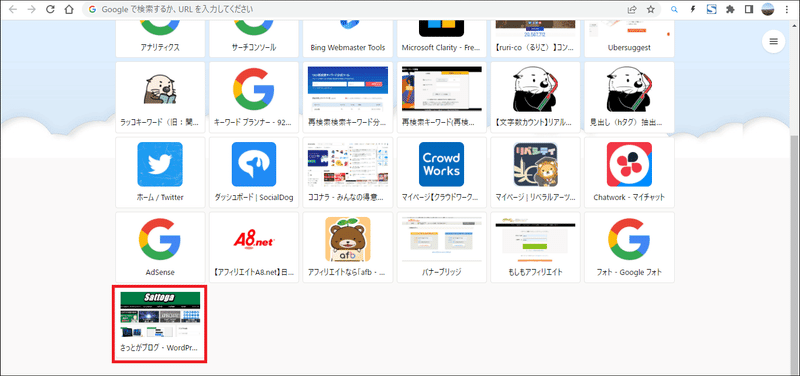Share this page icon in address bar
Screen dimensions: 800x376
tap(632, 9)
